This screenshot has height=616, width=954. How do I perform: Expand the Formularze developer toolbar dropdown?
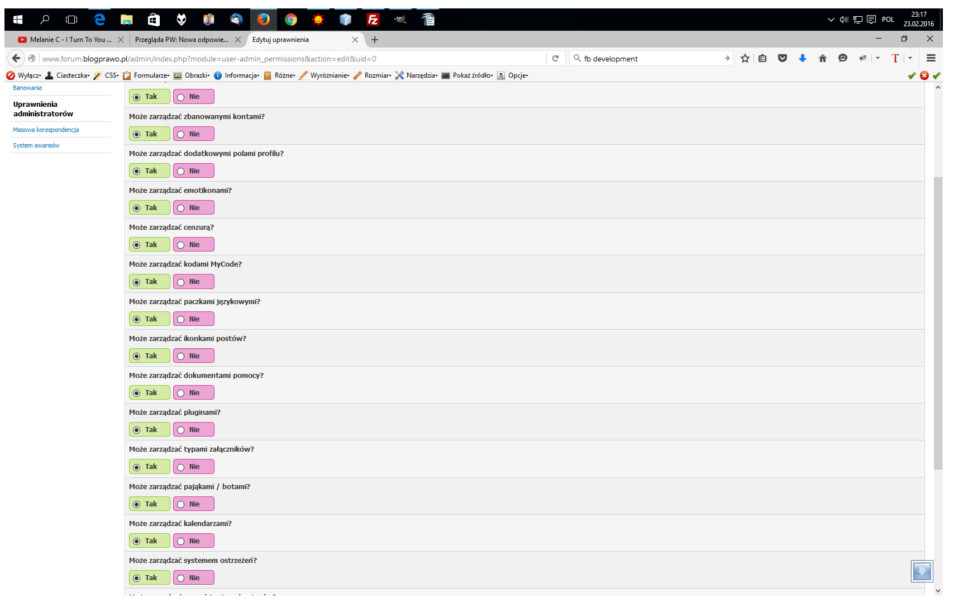(x=146, y=75)
